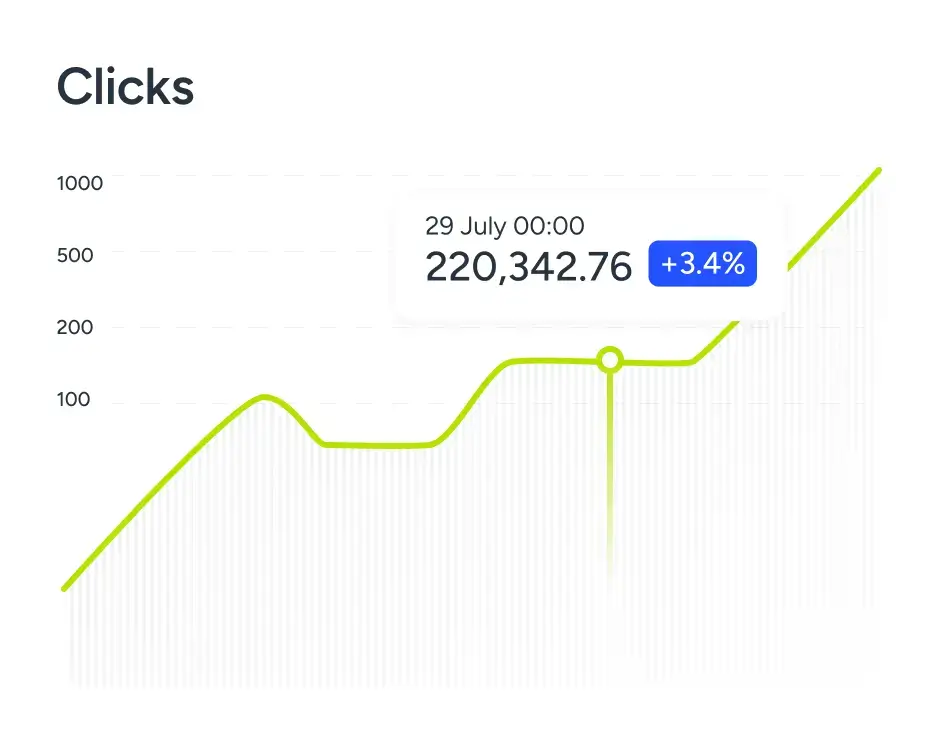
Task: Click the "Clicks" chart title
Action: click(x=125, y=87)
